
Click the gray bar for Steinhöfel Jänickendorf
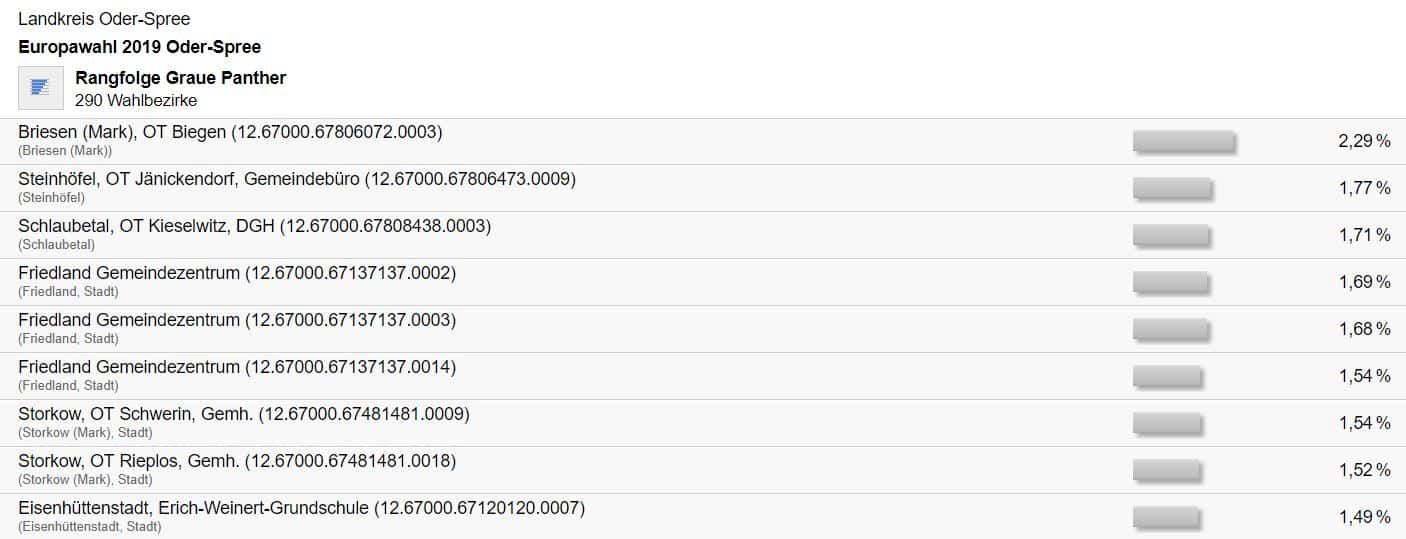click(x=1172, y=189)
